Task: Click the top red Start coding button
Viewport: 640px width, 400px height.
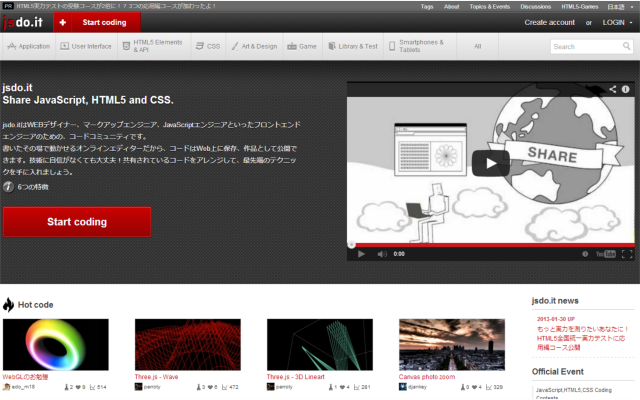Action: pos(97,22)
